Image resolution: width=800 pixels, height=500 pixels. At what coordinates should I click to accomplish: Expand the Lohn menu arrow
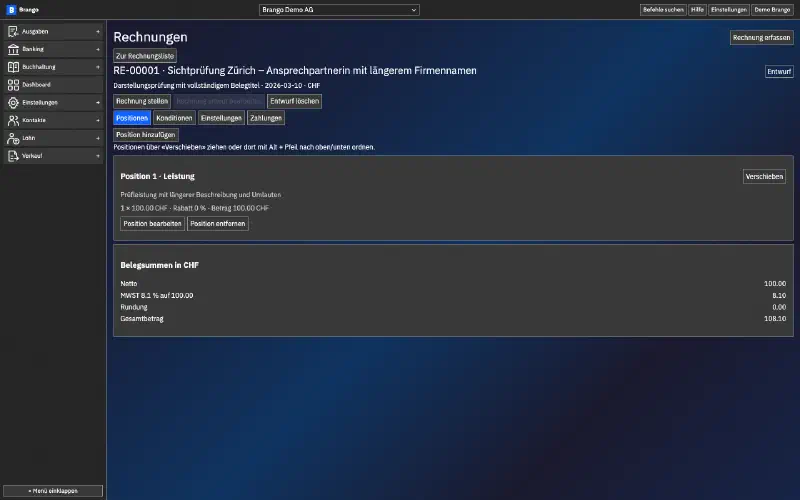(x=97, y=138)
